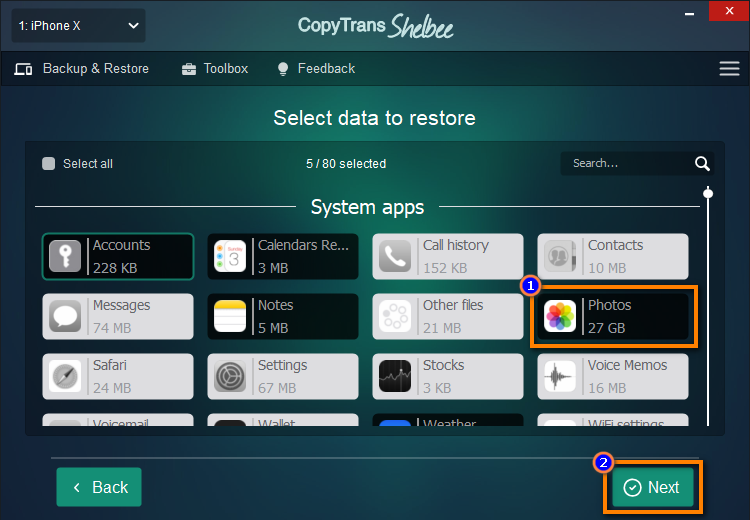Click the Settings gear icon
Screen dimensions: 750x520
(230, 376)
